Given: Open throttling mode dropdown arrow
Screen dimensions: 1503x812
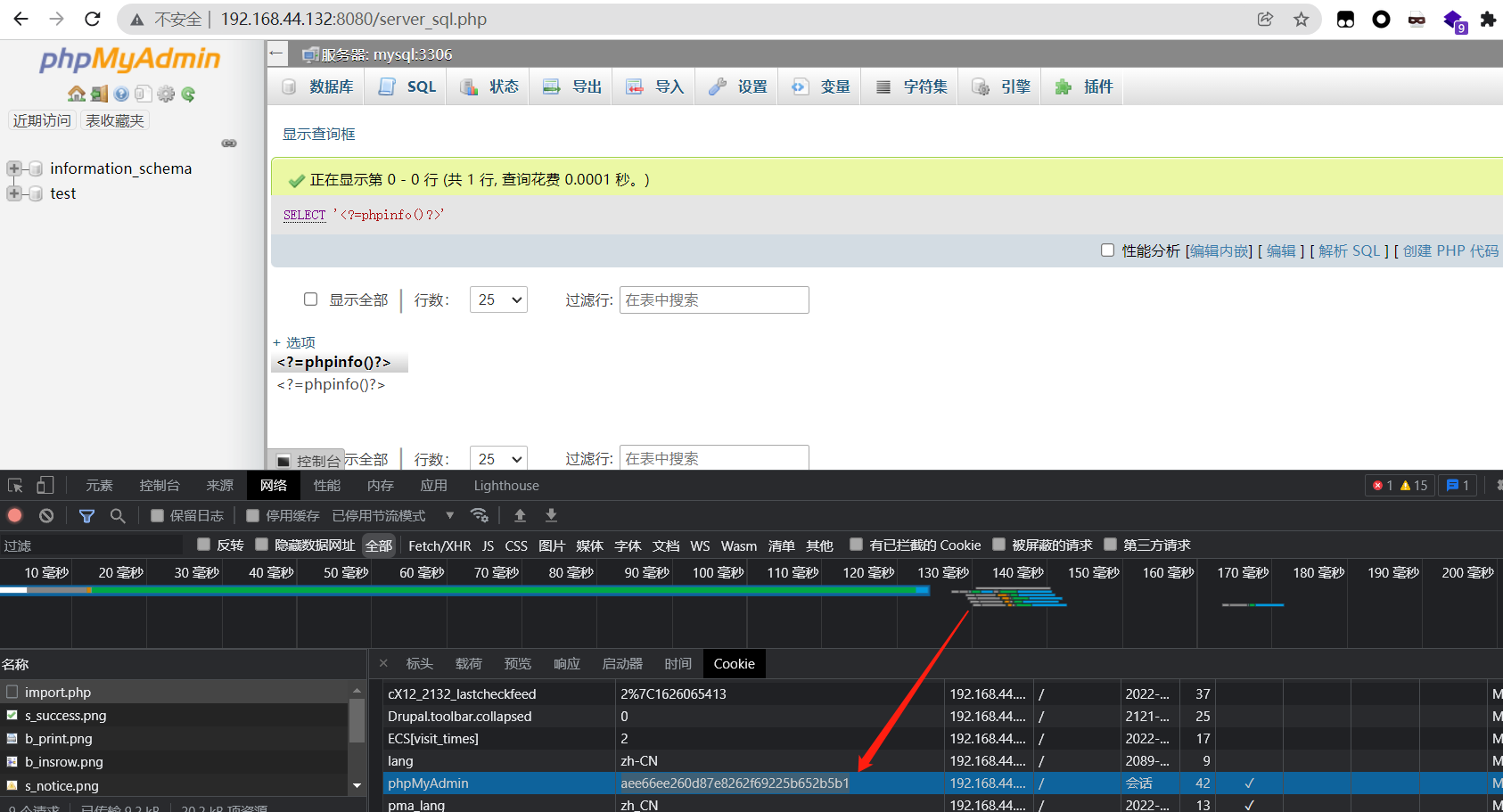Looking at the screenshot, I should [450, 515].
